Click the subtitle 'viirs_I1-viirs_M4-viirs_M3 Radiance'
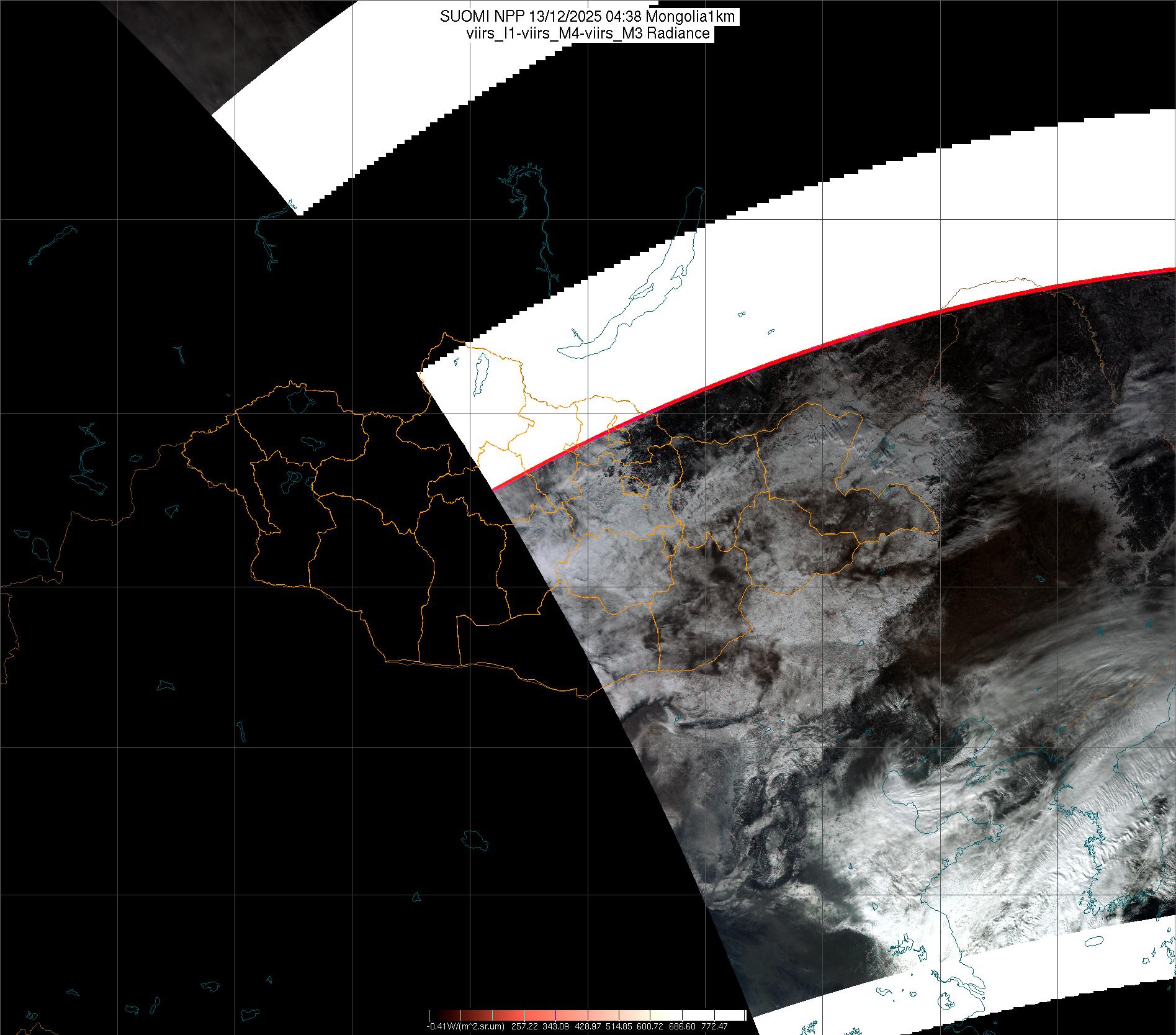1176x1035 pixels. [588, 34]
